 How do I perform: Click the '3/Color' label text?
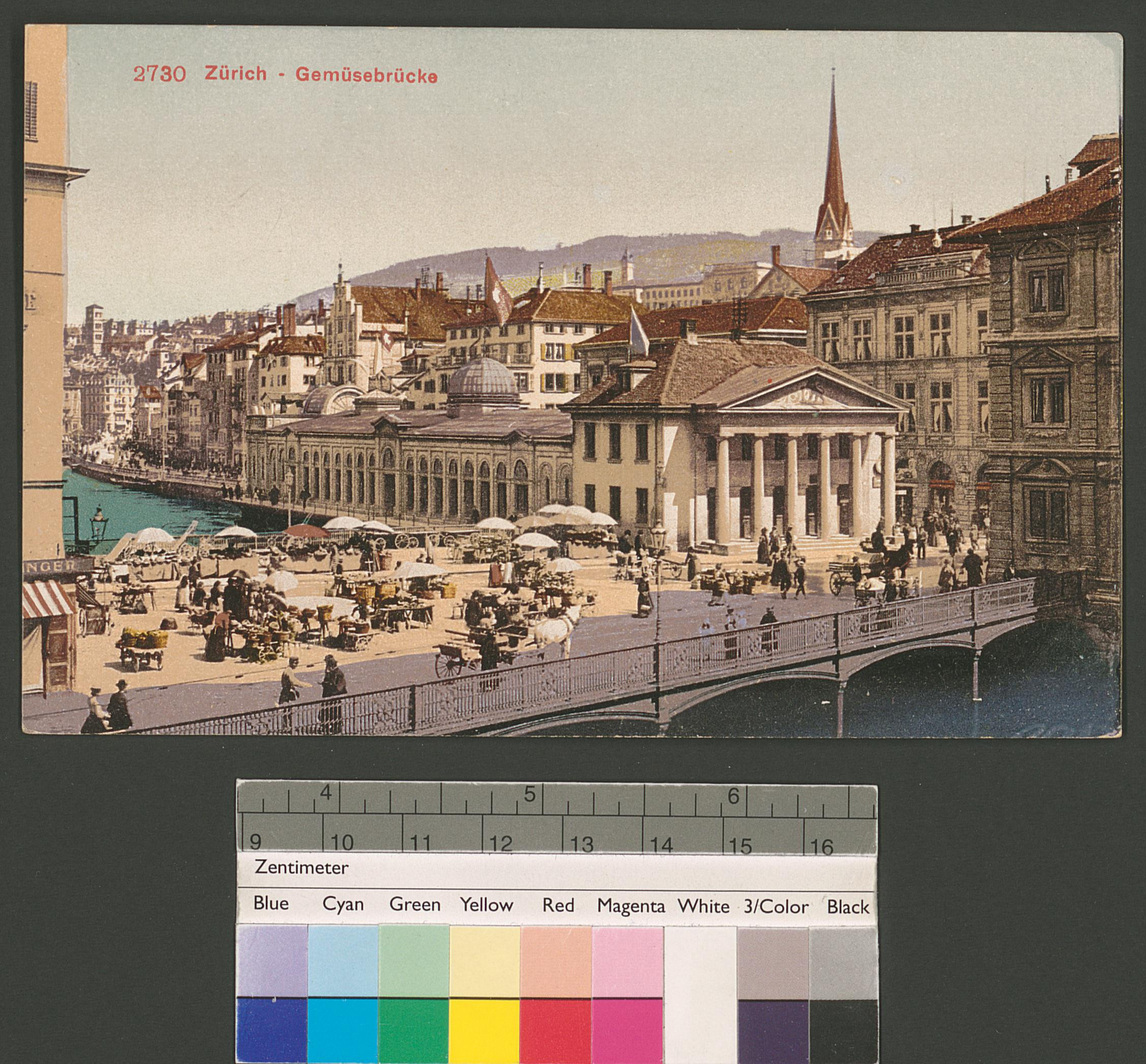click(x=776, y=907)
